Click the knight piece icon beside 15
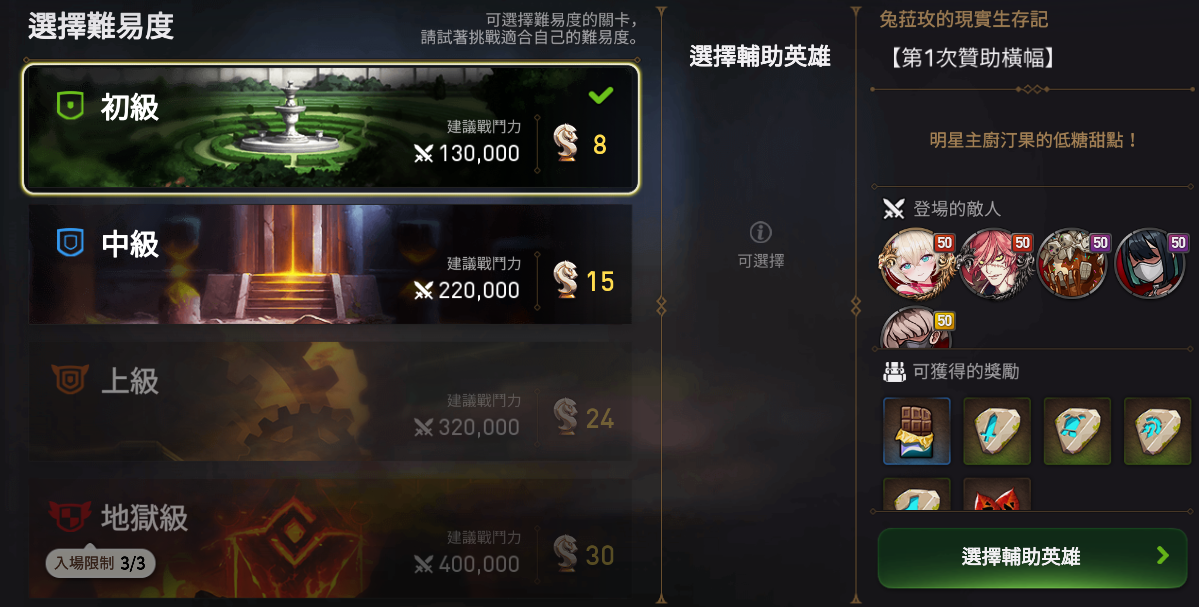Image resolution: width=1199 pixels, height=607 pixels. 566,280
